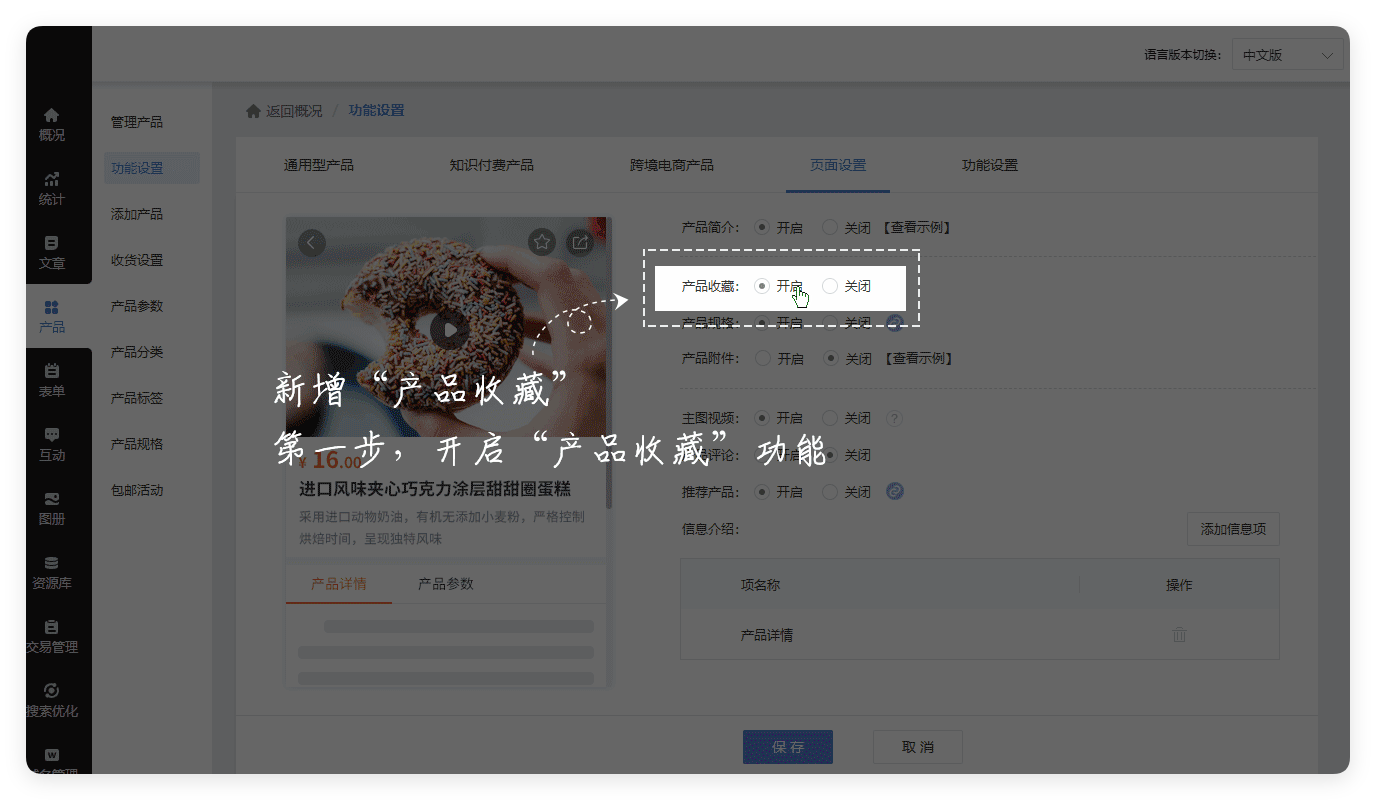Click the 保存 save button

pyautogui.click(x=788, y=747)
